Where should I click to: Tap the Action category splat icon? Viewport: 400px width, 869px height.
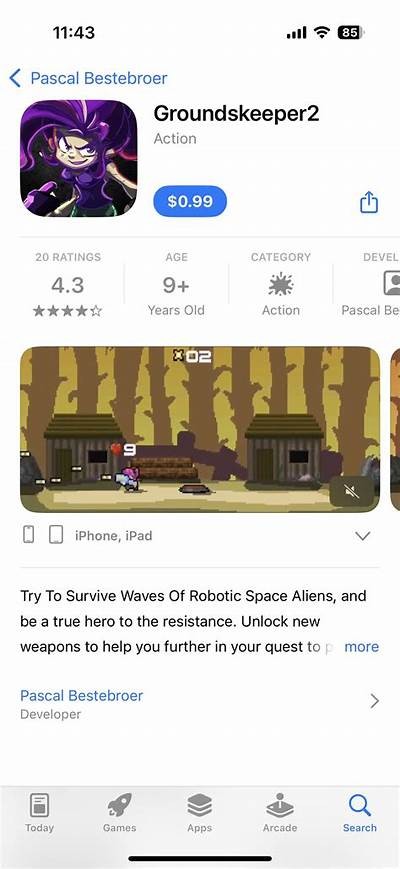coord(281,285)
